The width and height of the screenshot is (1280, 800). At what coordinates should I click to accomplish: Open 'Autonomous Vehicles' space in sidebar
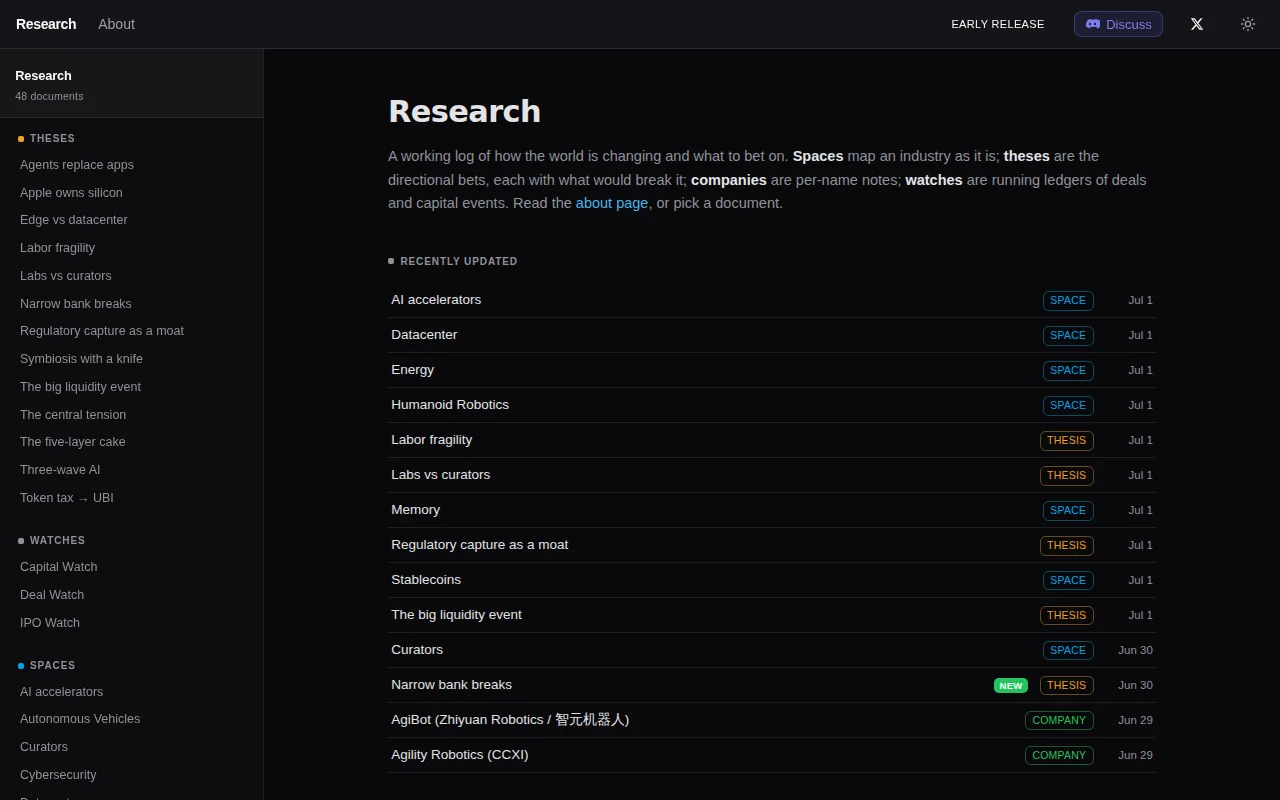(x=80, y=719)
